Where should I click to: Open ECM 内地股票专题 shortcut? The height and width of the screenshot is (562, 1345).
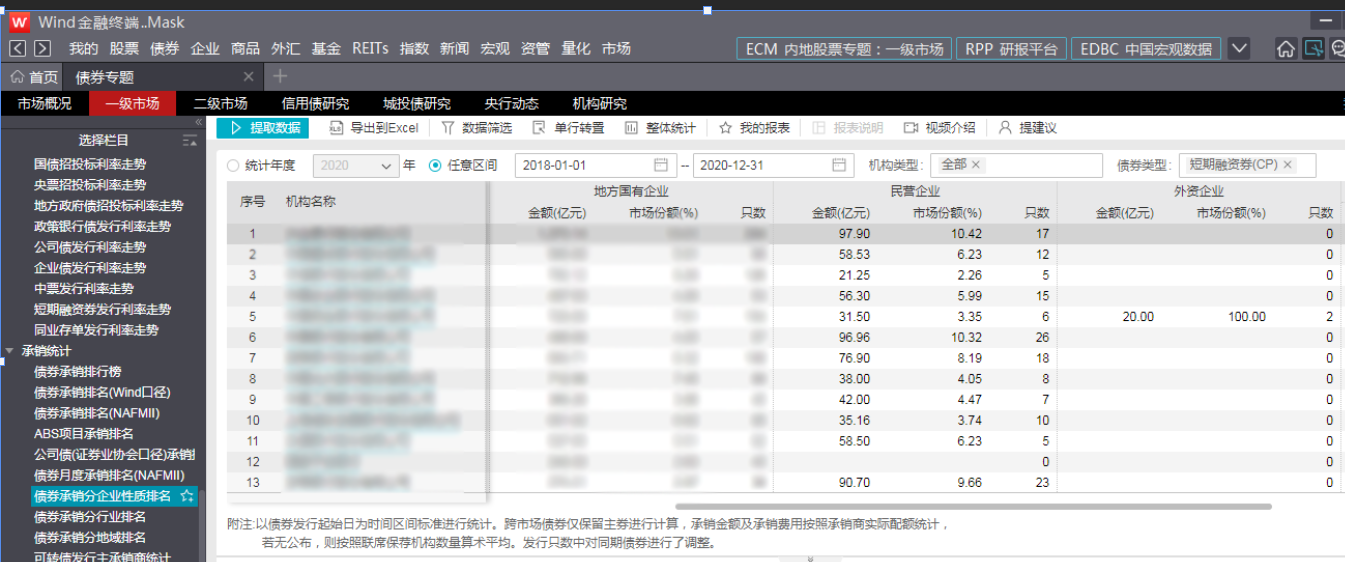(x=844, y=48)
